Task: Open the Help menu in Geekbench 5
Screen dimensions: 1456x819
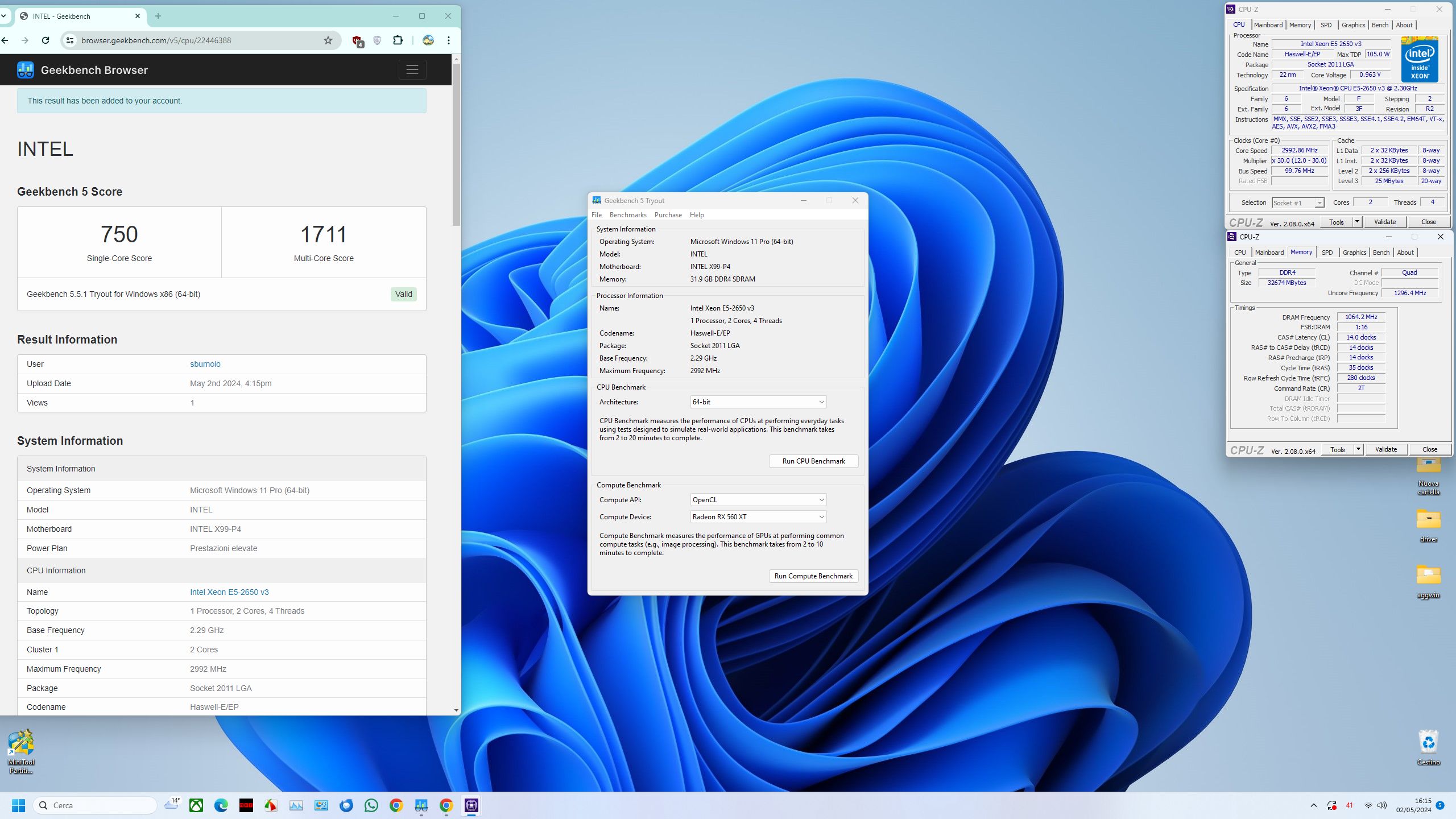Action: 697,215
